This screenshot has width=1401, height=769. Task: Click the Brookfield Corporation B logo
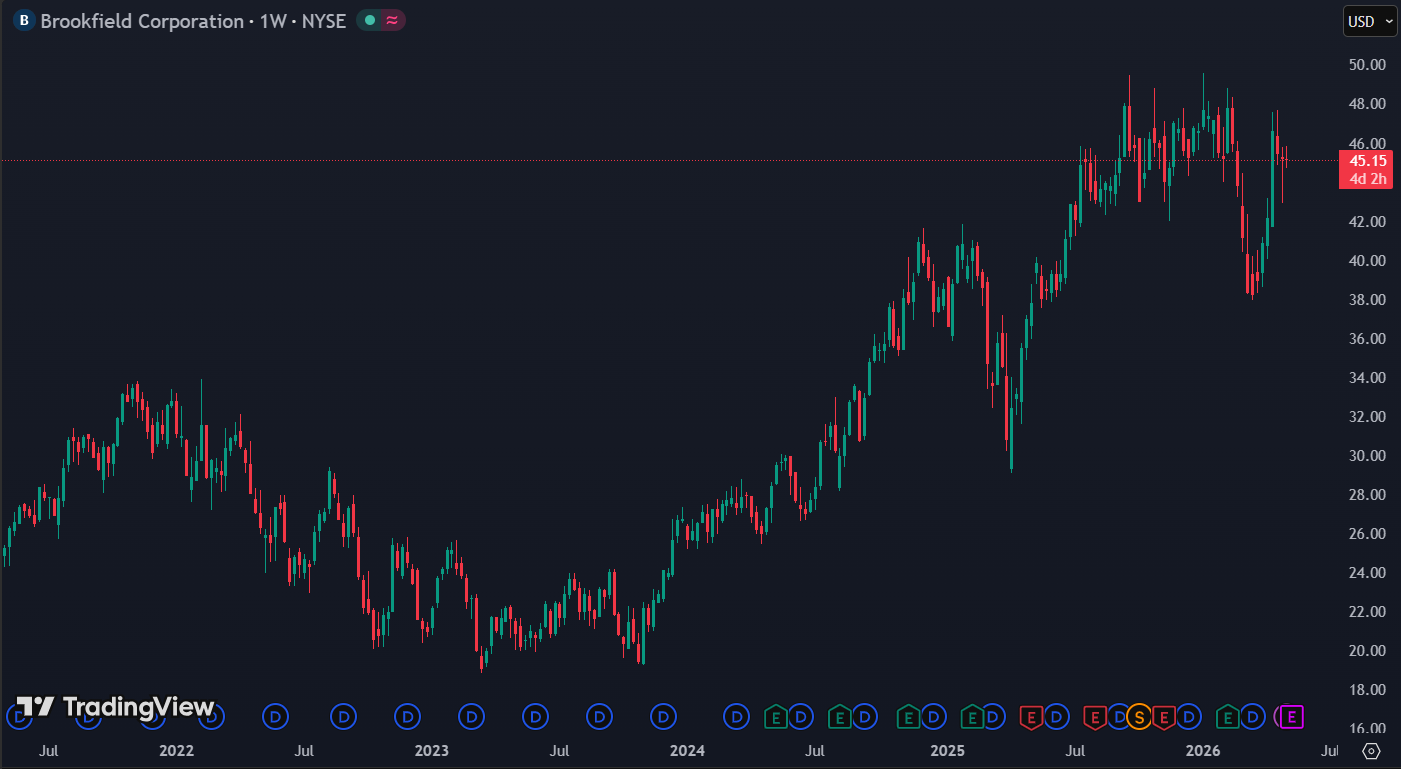tap(24, 20)
